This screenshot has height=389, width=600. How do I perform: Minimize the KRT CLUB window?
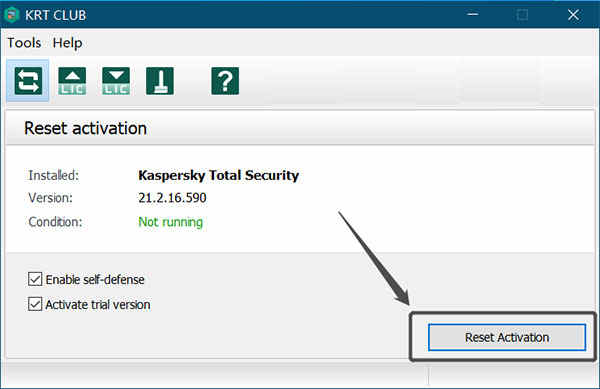point(473,15)
